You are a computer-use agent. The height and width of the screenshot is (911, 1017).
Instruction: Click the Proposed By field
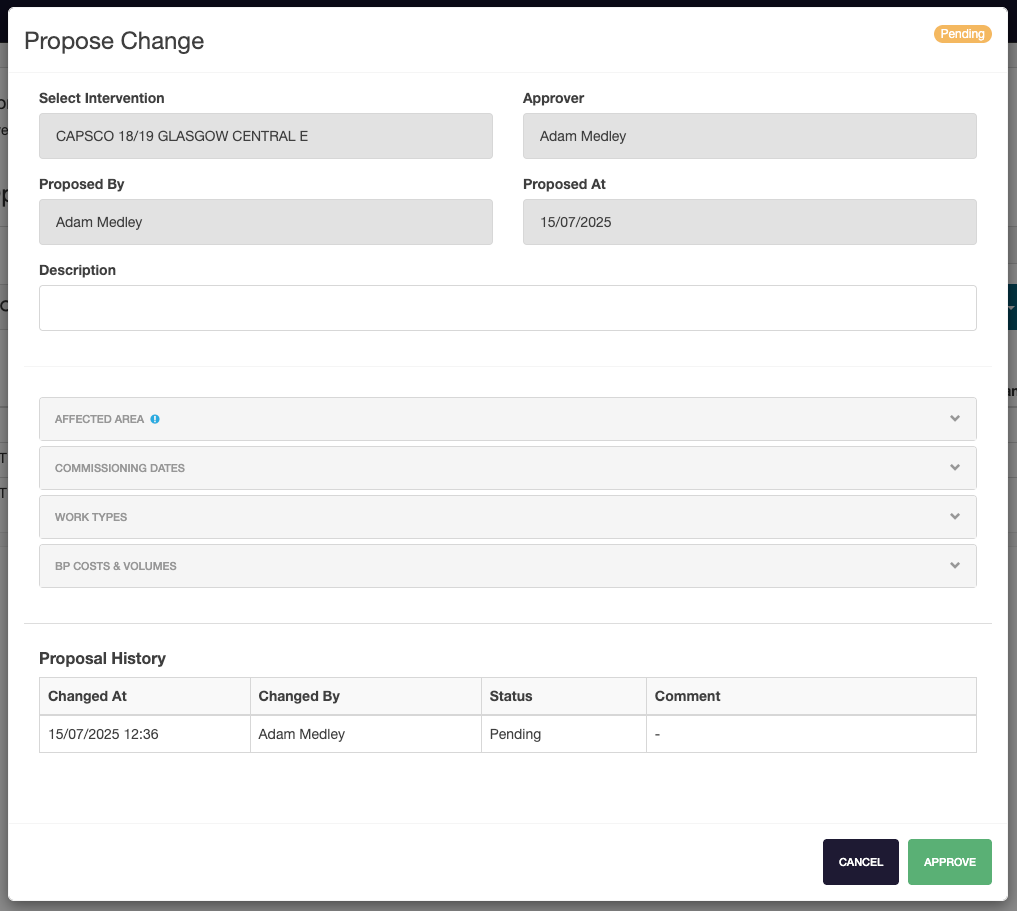[265, 222]
